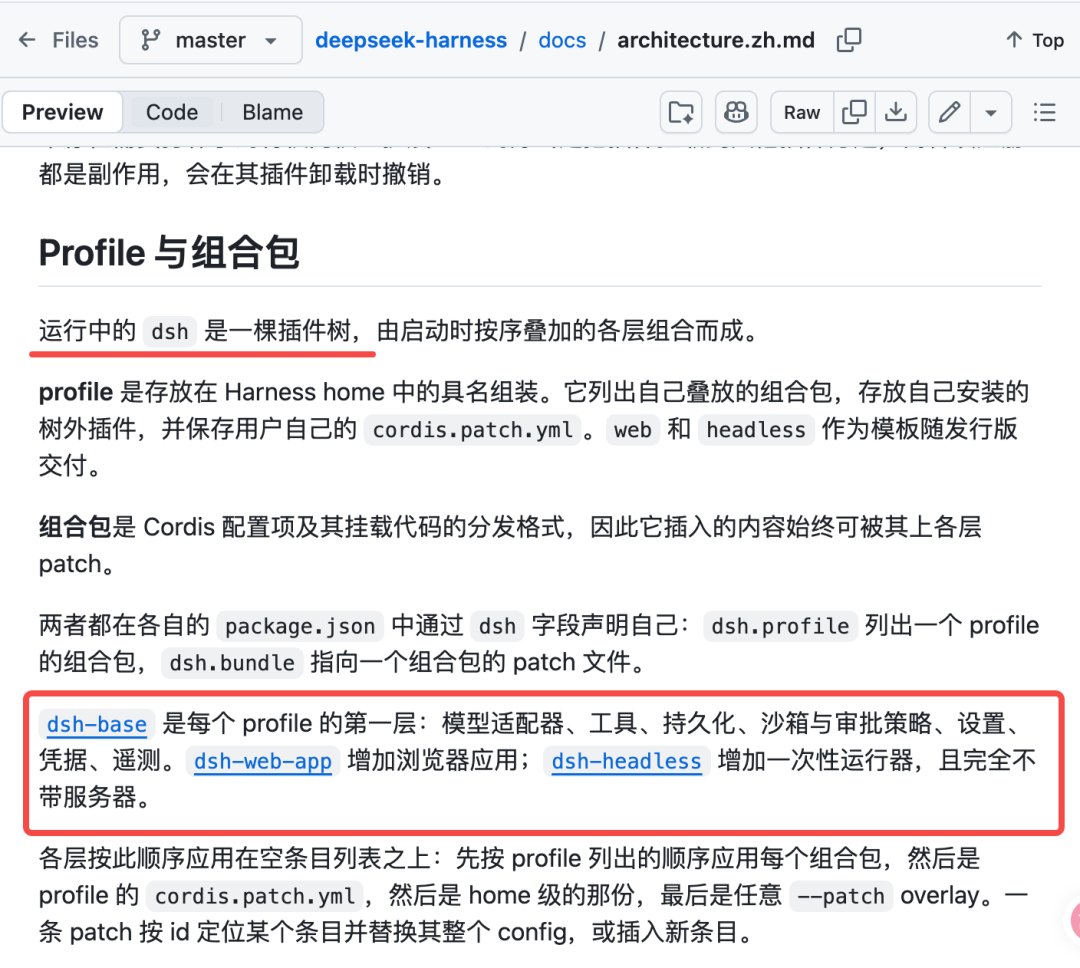1080x968 pixels.
Task: Click the architecture.zh.md file name
Action: click(716, 40)
